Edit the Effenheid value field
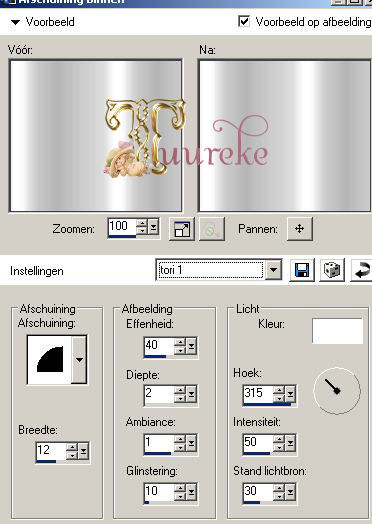 159,345
